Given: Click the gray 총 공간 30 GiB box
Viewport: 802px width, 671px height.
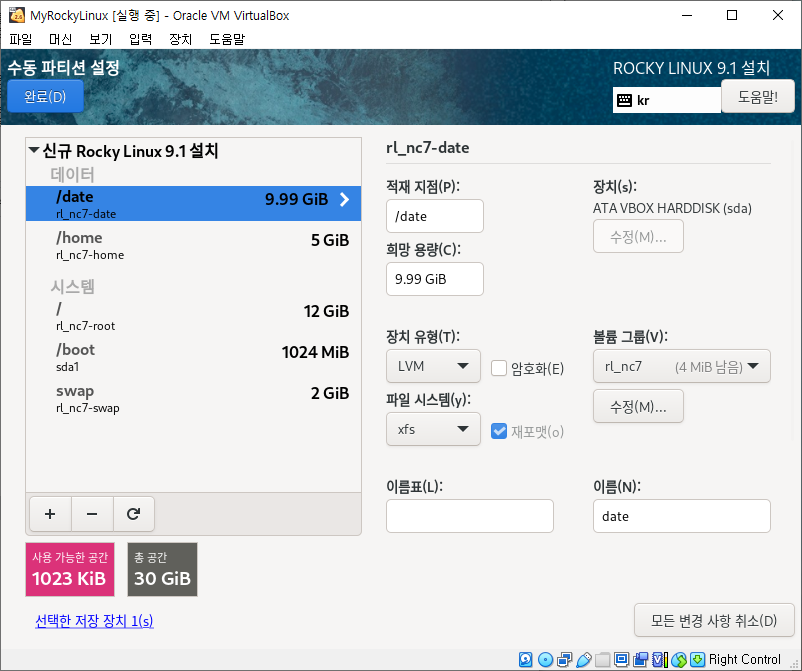Looking at the screenshot, I should click(162, 570).
